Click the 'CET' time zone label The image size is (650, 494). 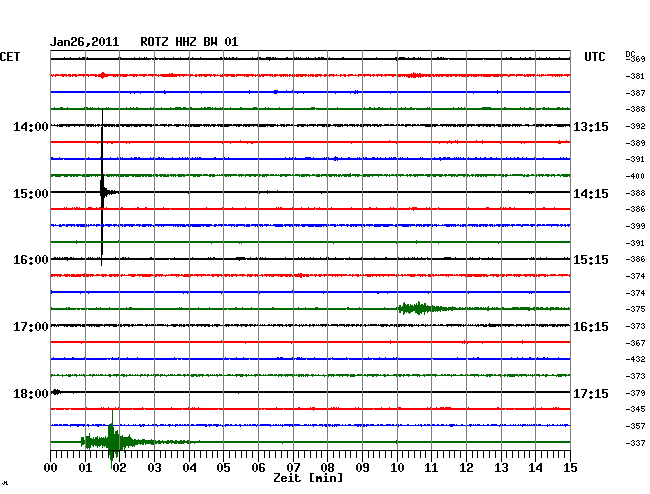(10, 57)
